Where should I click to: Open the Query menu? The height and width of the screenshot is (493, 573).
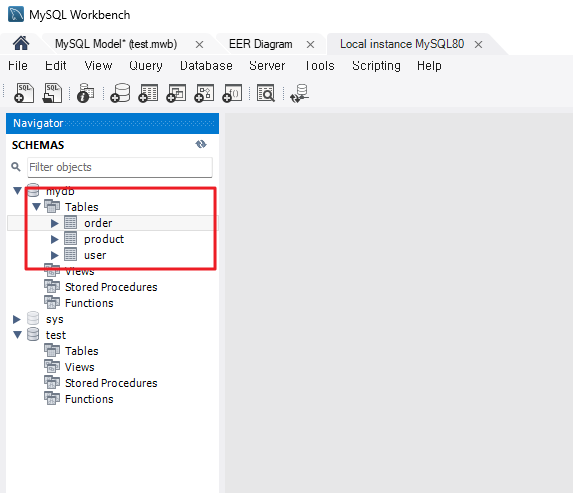pyautogui.click(x=146, y=66)
